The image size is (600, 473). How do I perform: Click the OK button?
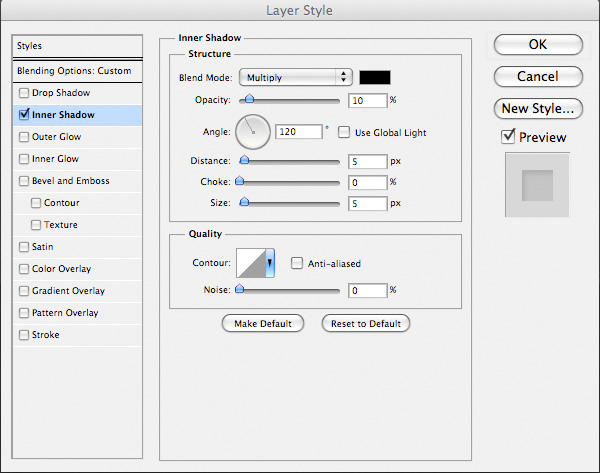pos(538,45)
